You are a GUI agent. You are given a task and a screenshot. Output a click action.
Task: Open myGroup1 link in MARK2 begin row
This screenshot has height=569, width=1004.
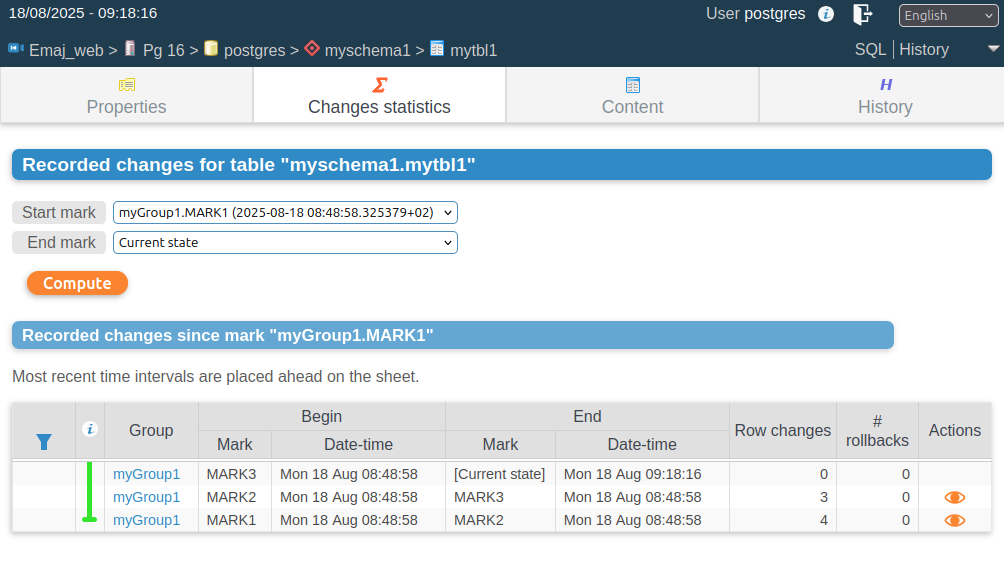[147, 497]
